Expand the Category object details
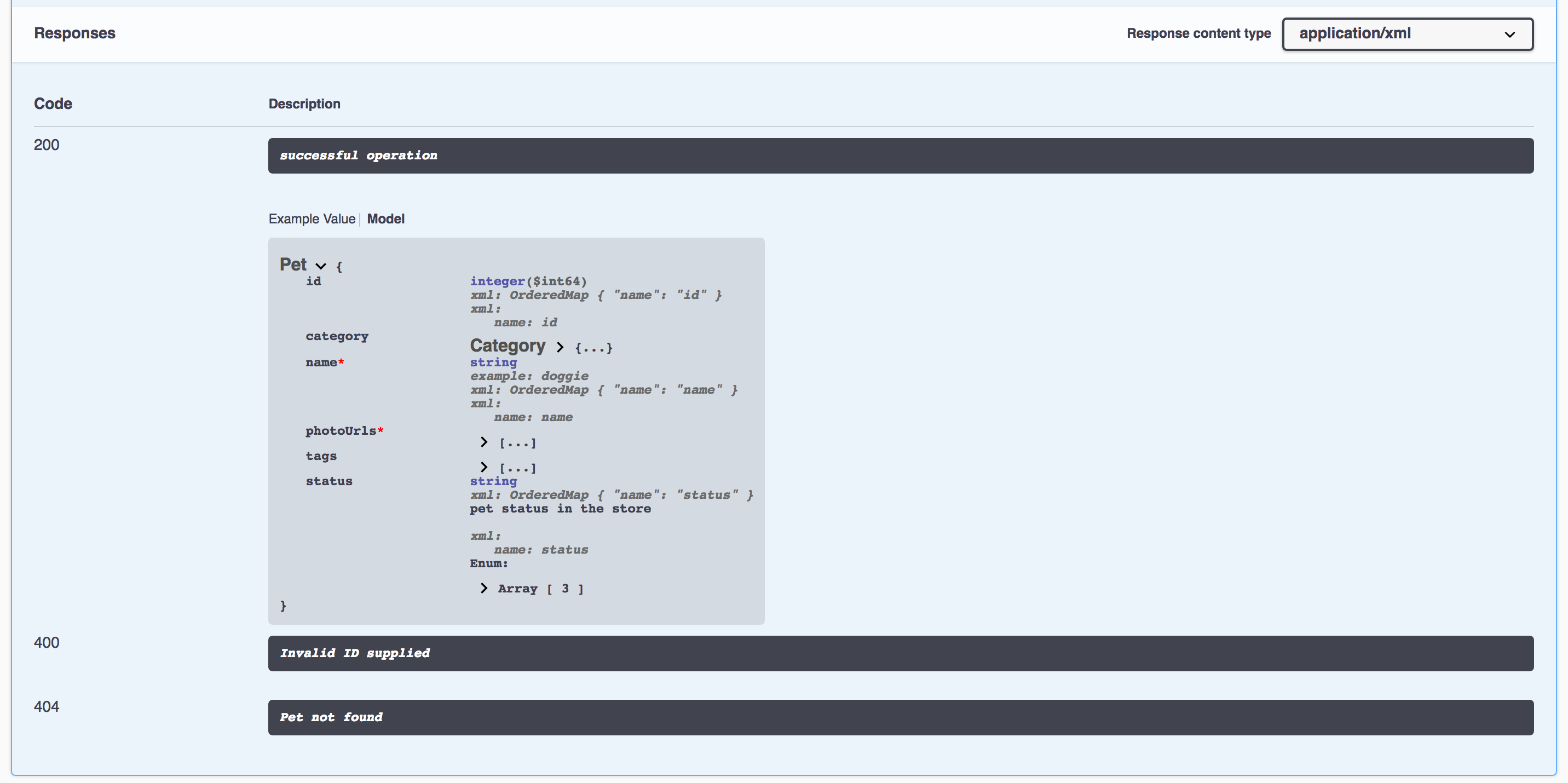Screen dimensions: 1568x783 561,347
